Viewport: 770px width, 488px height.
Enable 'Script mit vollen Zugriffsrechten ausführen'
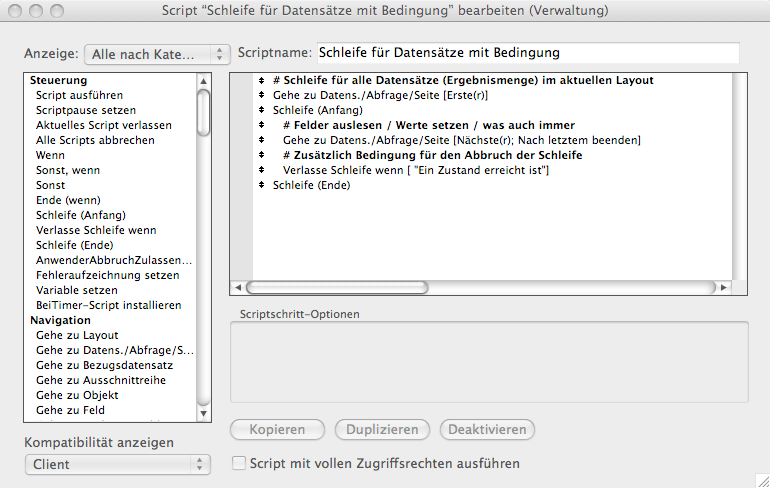(239, 464)
